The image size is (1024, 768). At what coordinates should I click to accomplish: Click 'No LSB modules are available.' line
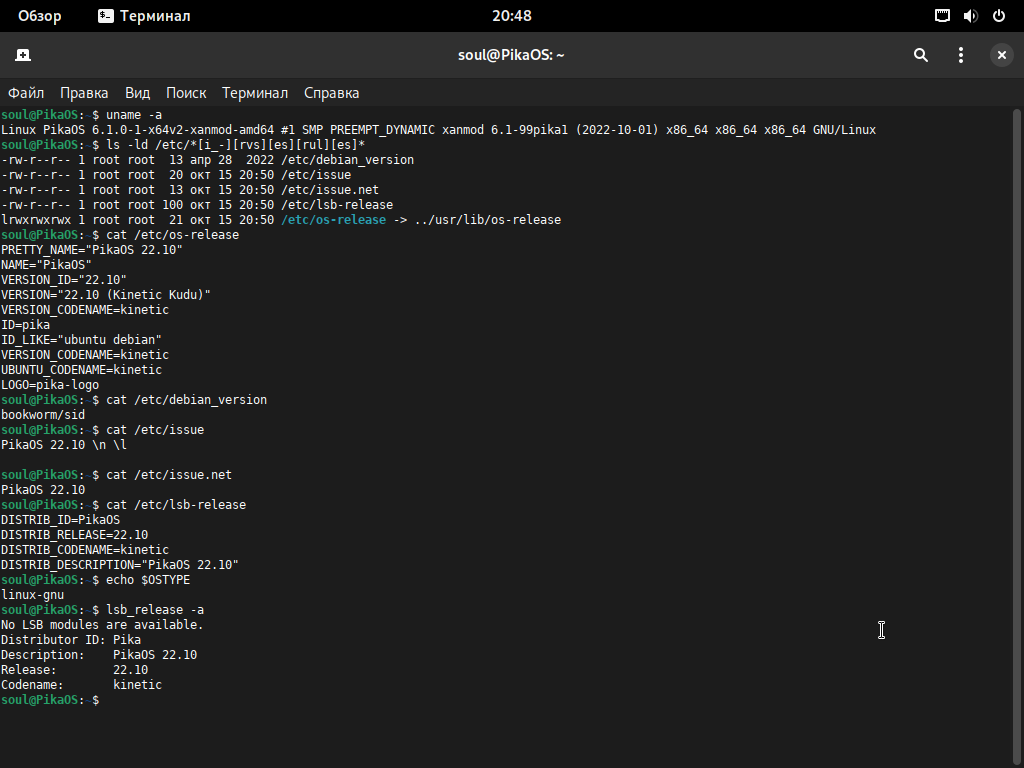click(103, 626)
